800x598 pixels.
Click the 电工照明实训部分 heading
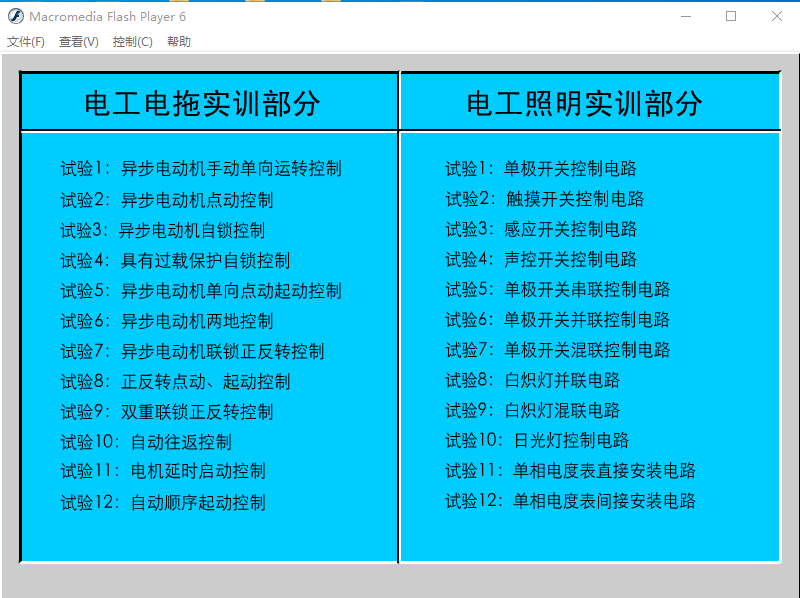point(585,104)
